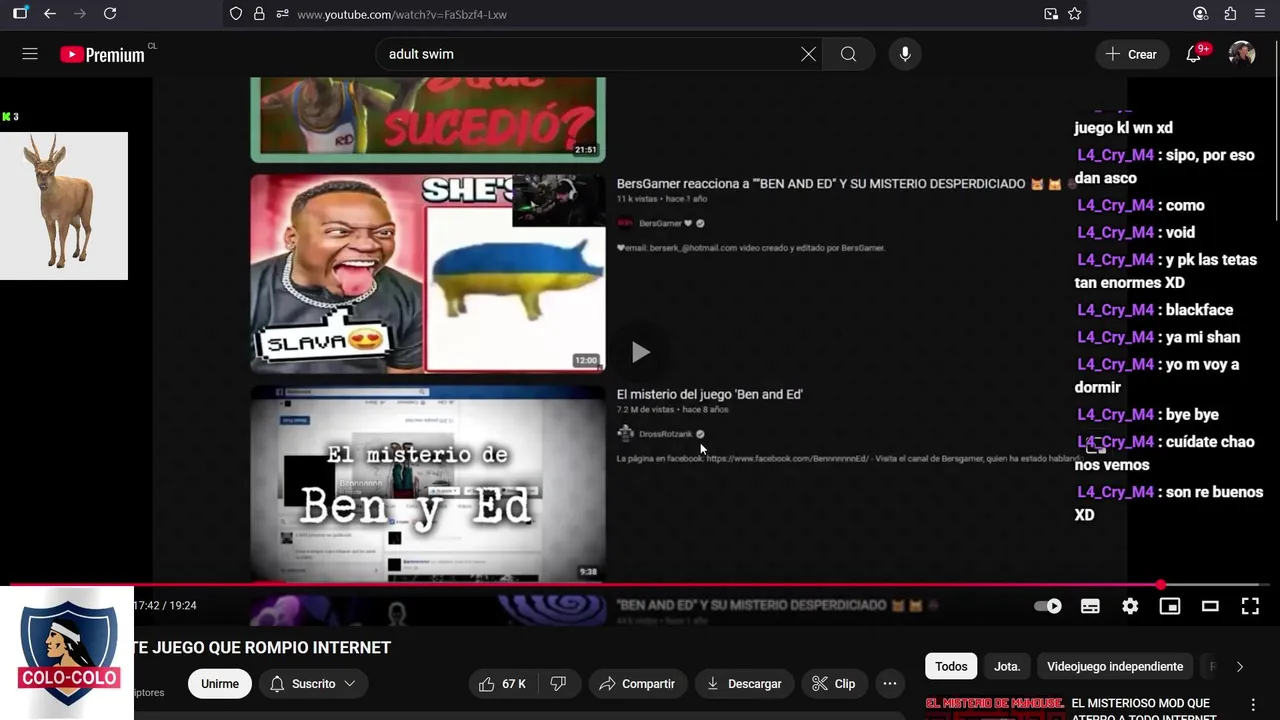Open the notifications bell
Screen dimensions: 1280x720
[x=1194, y=54]
